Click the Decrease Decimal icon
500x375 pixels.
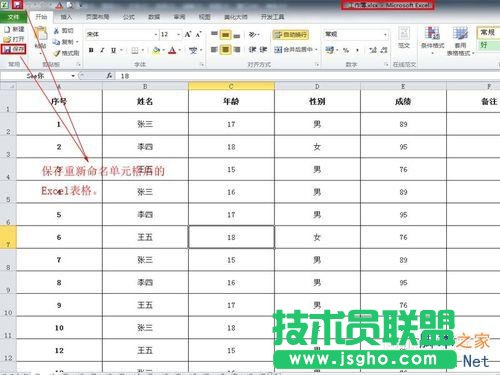click(x=384, y=50)
